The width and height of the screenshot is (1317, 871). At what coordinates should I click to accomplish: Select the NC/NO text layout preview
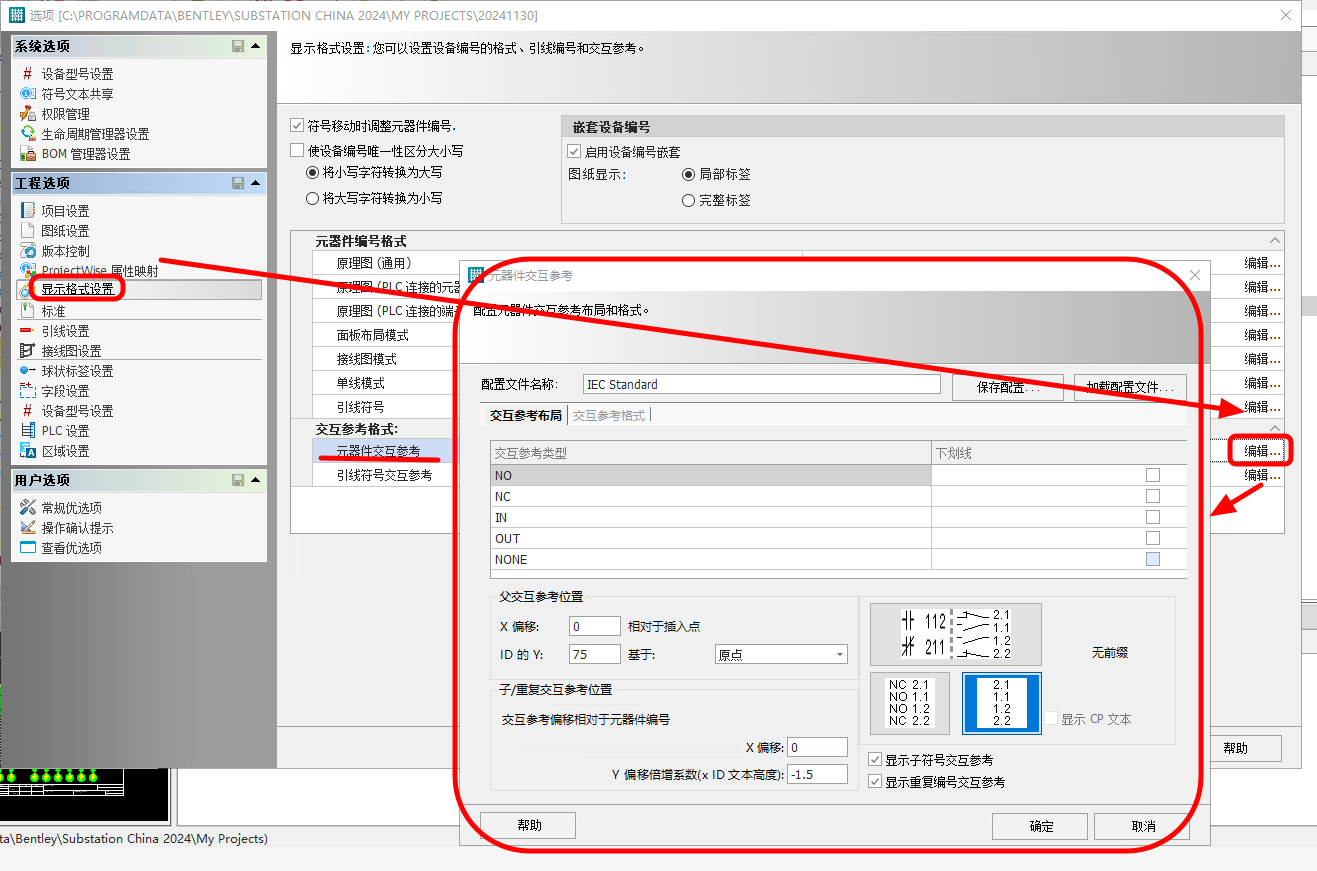(909, 704)
